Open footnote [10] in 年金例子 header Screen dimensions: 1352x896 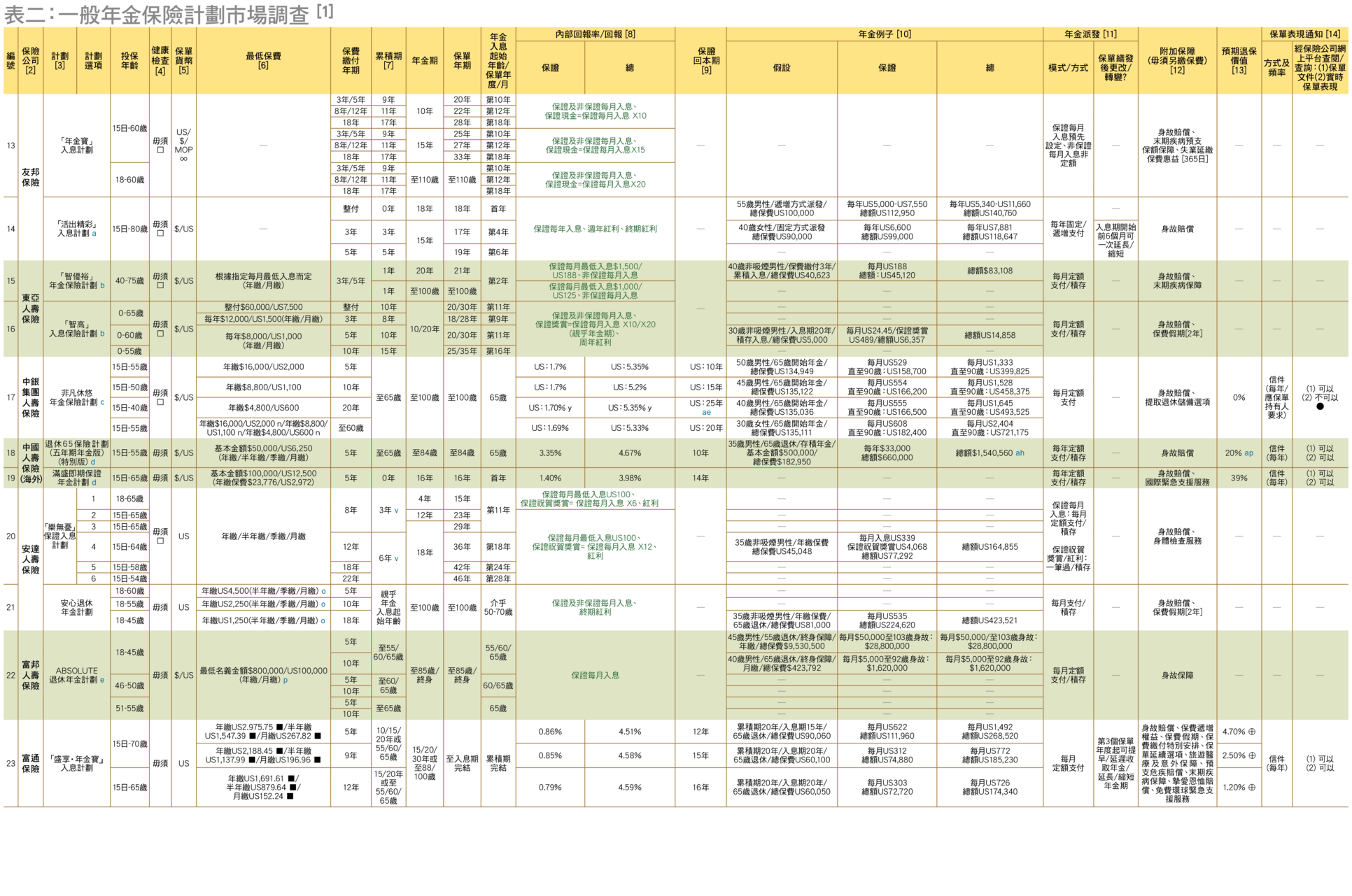[903, 34]
